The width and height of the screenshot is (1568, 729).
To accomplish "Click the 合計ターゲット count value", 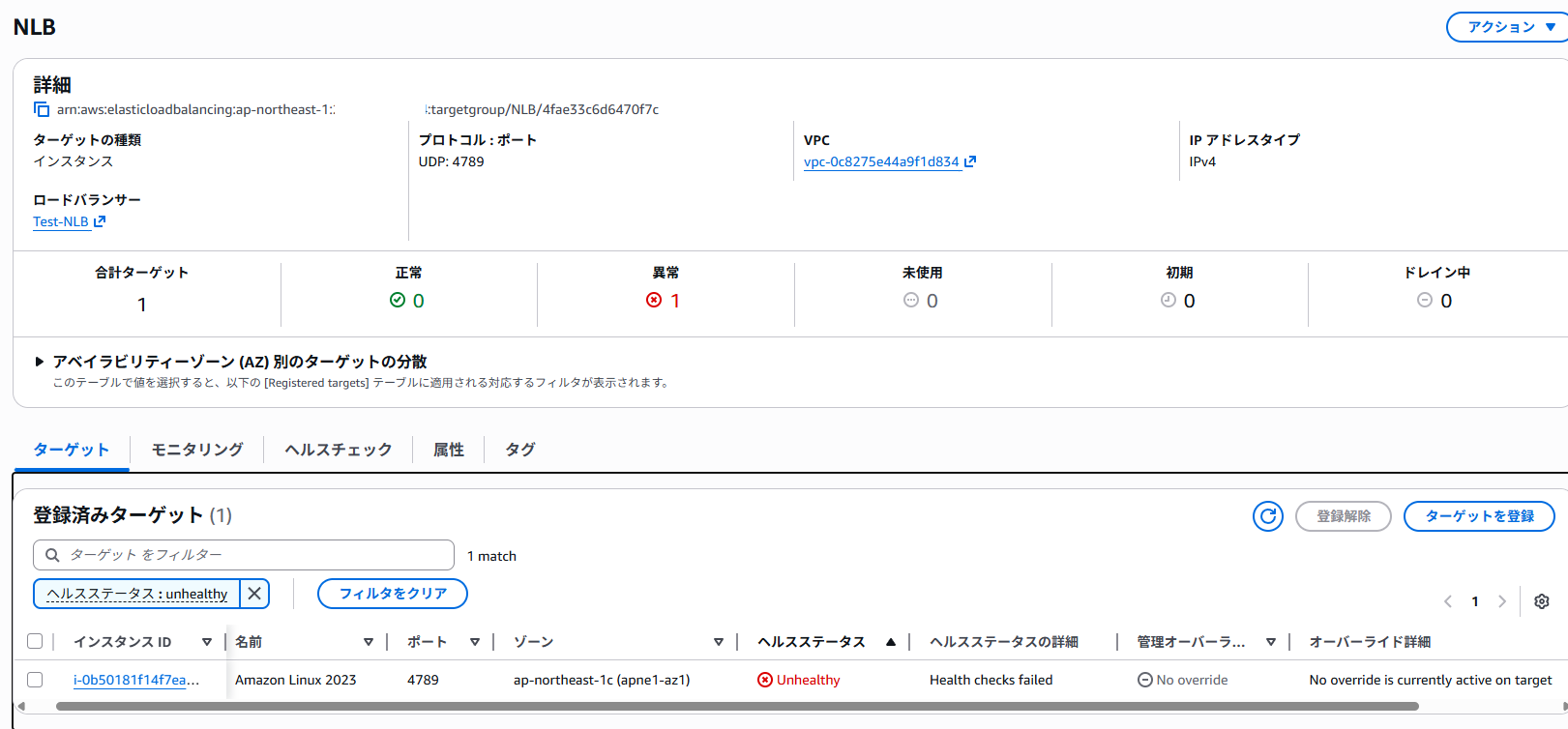I will (x=142, y=305).
